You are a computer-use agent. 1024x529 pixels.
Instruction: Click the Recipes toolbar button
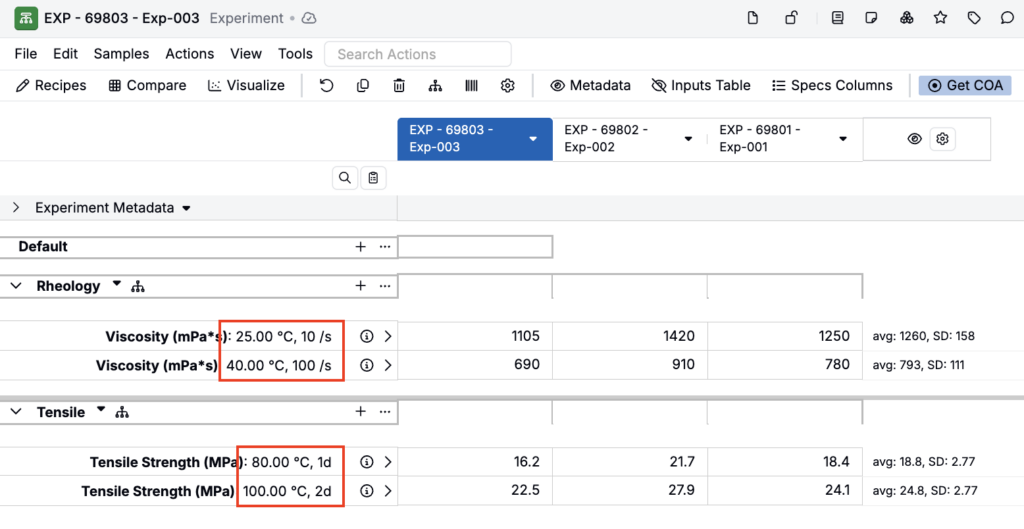(52, 86)
